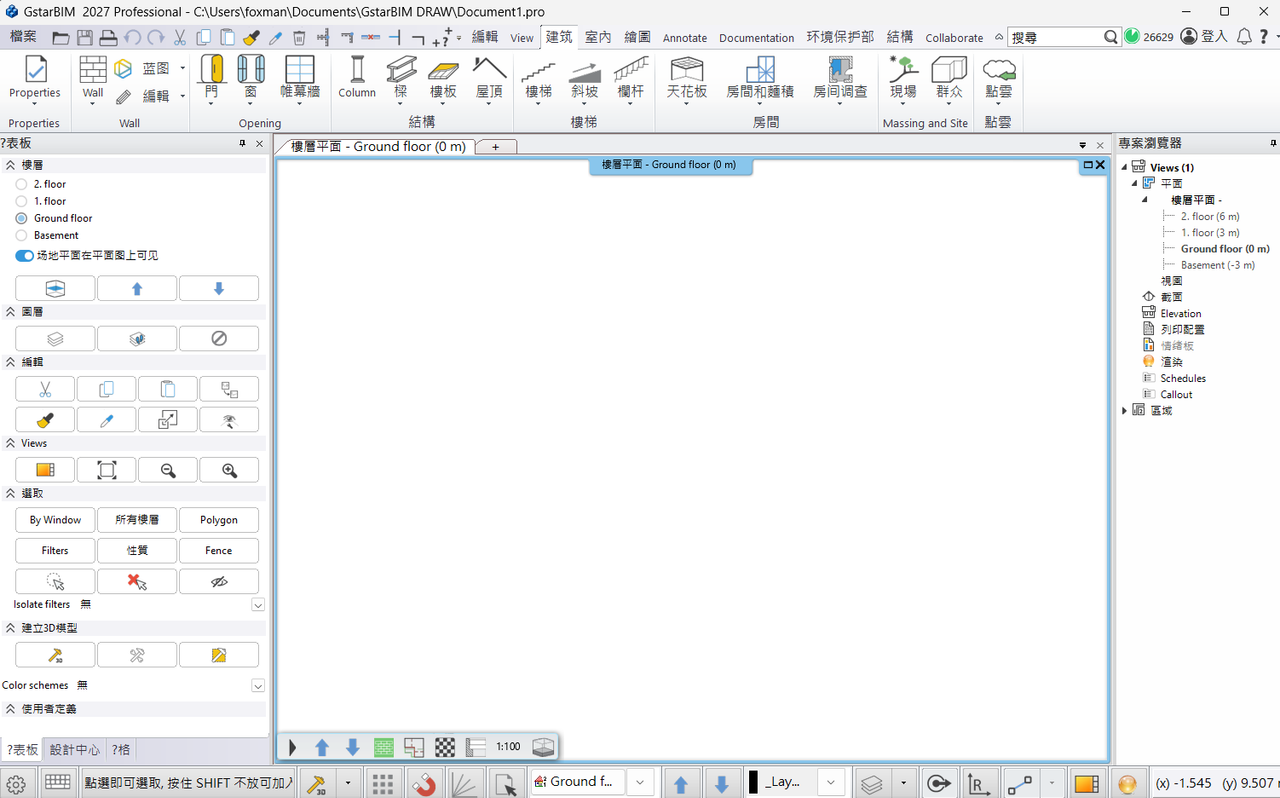Select the Wall tool in ribbon
The image size is (1280, 798).
click(93, 77)
